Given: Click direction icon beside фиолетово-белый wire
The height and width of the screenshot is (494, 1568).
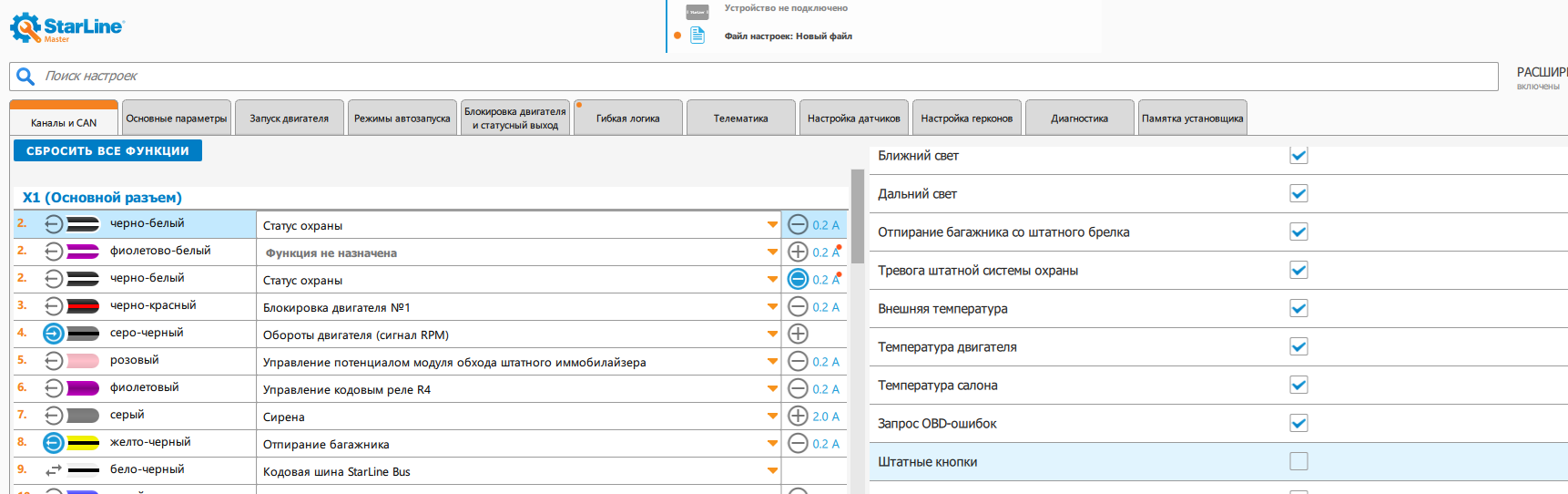Looking at the screenshot, I should pos(54,252).
